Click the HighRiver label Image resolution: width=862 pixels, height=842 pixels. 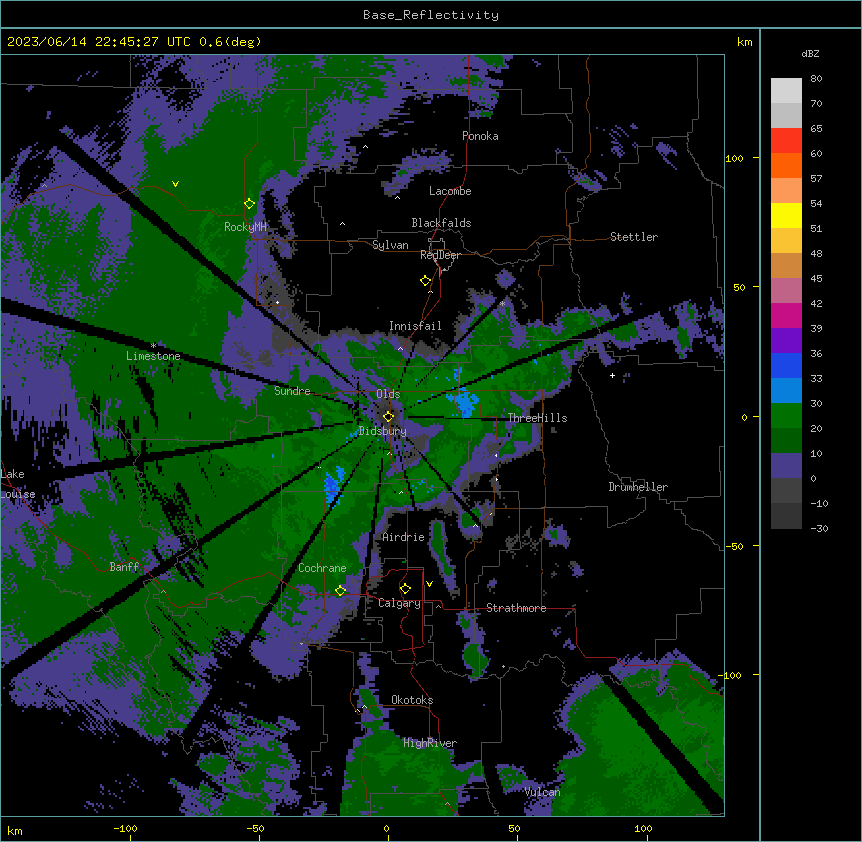pyautogui.click(x=430, y=743)
